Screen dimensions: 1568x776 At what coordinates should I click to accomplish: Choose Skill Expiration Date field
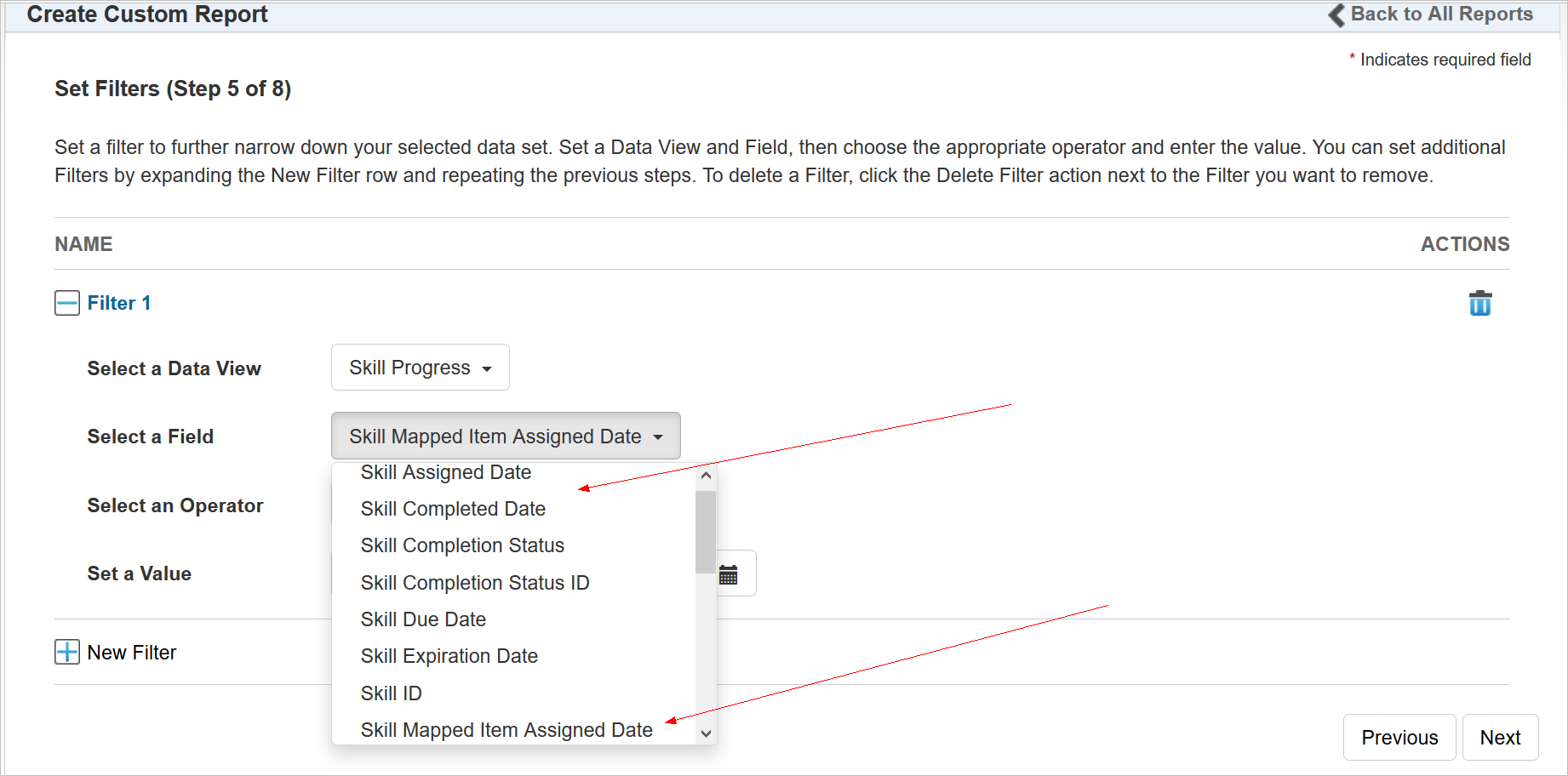pos(449,656)
